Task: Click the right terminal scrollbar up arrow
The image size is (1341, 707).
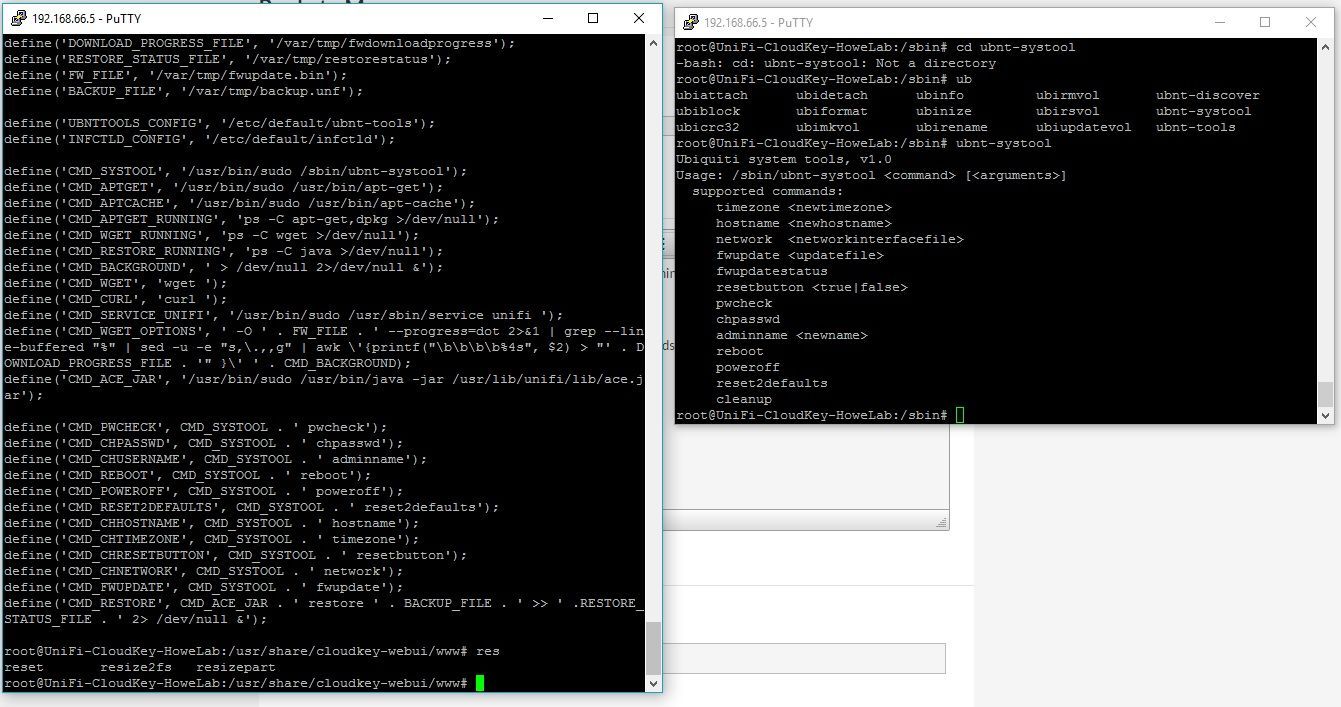Action: (1325, 48)
